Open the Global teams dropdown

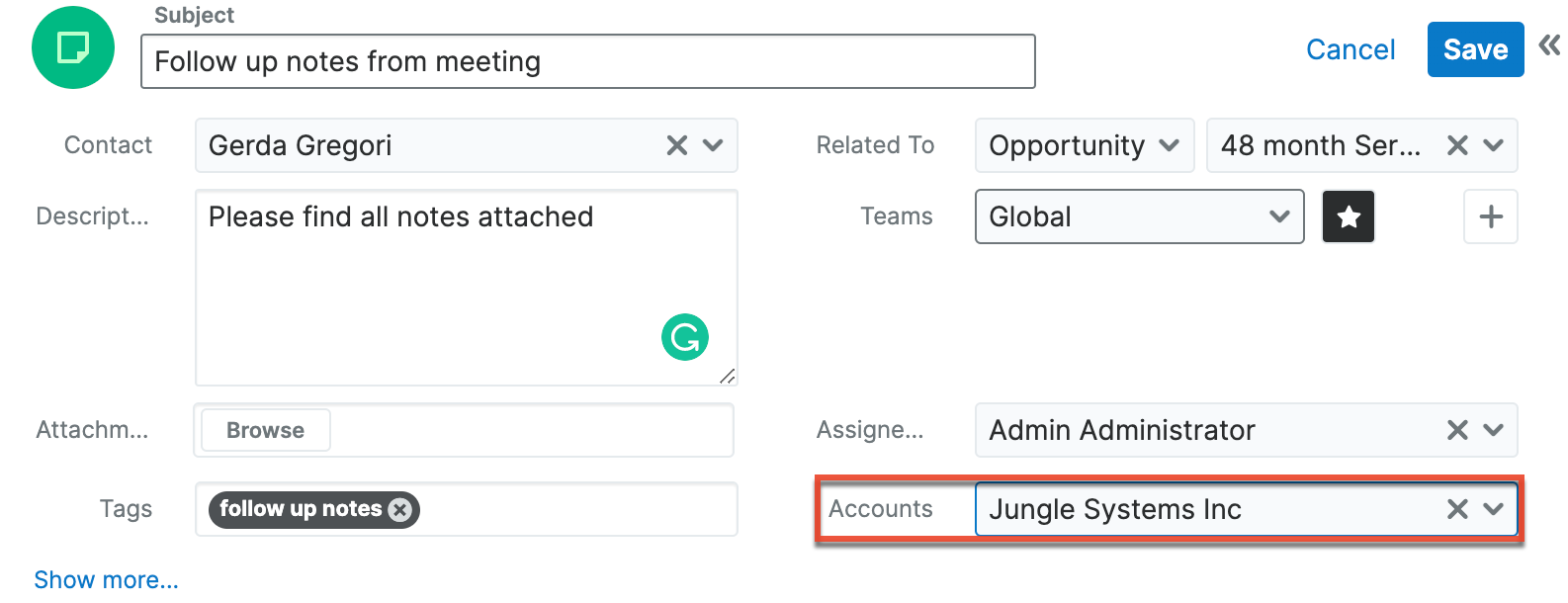tap(1280, 216)
